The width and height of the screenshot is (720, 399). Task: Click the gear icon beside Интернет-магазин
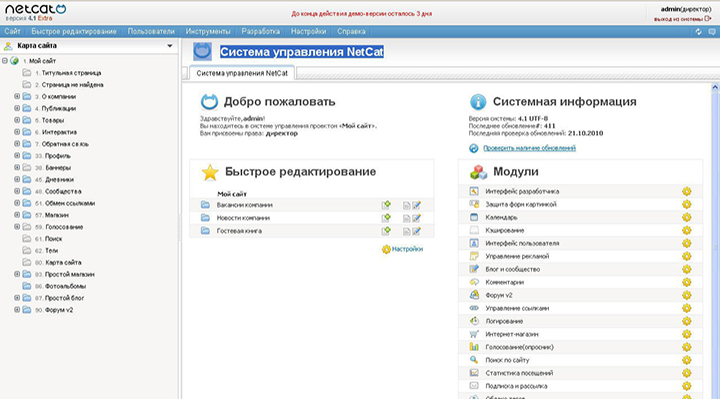click(686, 334)
